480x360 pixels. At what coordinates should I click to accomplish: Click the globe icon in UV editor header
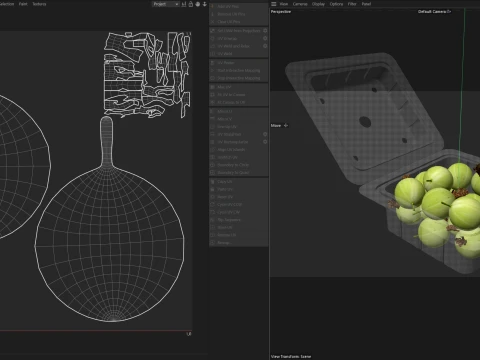(x=198, y=4)
